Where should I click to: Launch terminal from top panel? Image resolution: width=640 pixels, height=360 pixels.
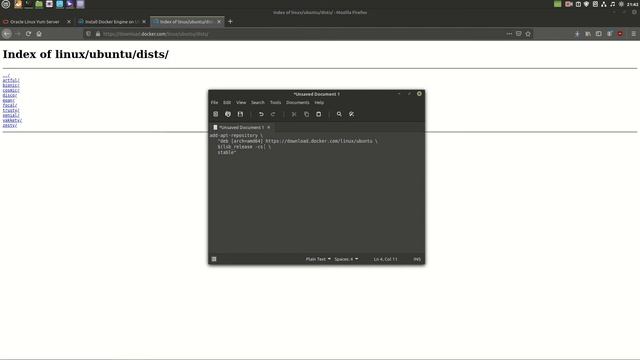(x=28, y=4)
